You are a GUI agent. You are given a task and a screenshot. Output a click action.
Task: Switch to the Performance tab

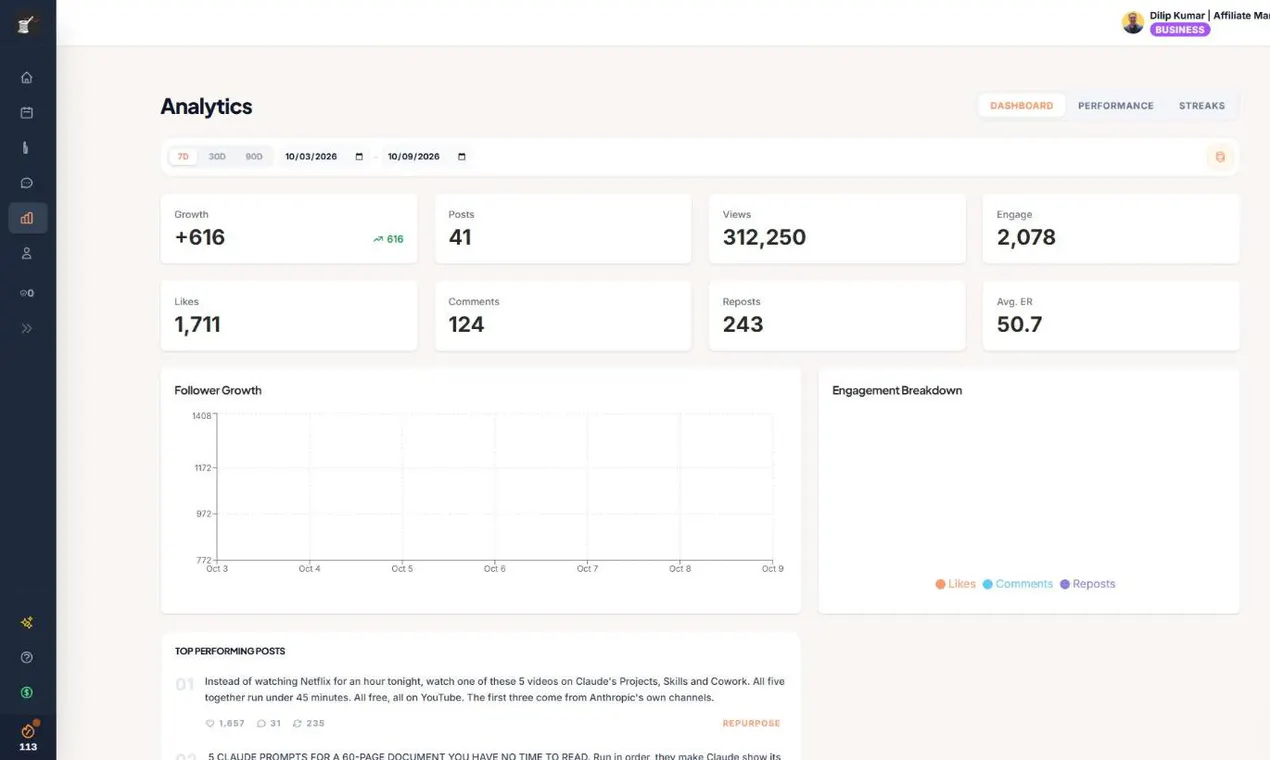1116,106
